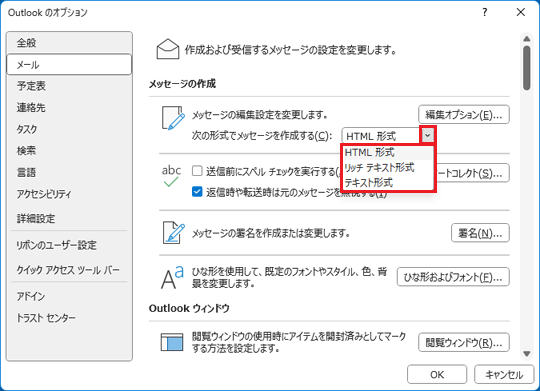Open the トラスト センター category
540x391 pixels.
69,318
